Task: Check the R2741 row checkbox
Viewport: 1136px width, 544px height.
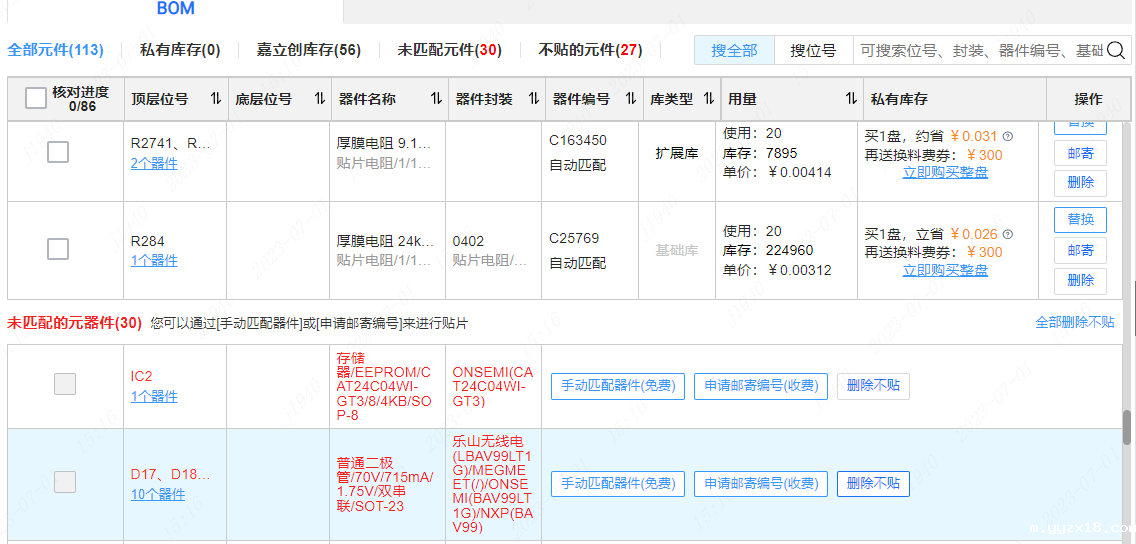Action: point(58,152)
